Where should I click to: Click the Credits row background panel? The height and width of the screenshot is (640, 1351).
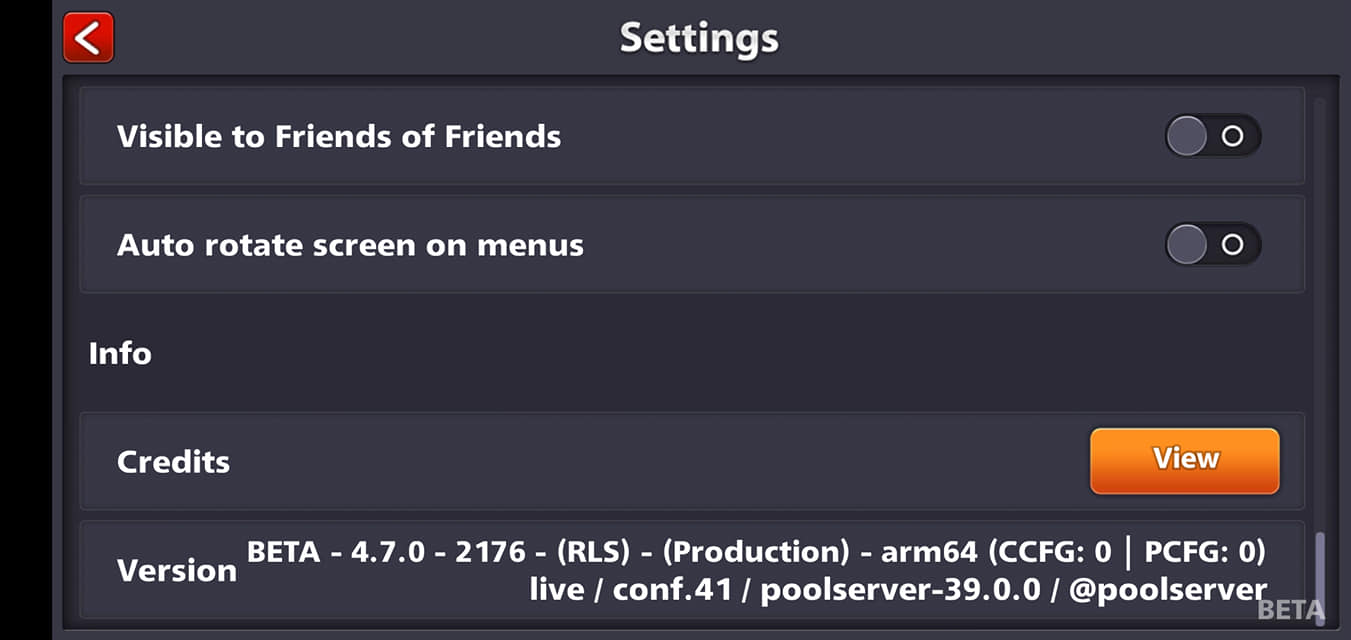tap(692, 461)
